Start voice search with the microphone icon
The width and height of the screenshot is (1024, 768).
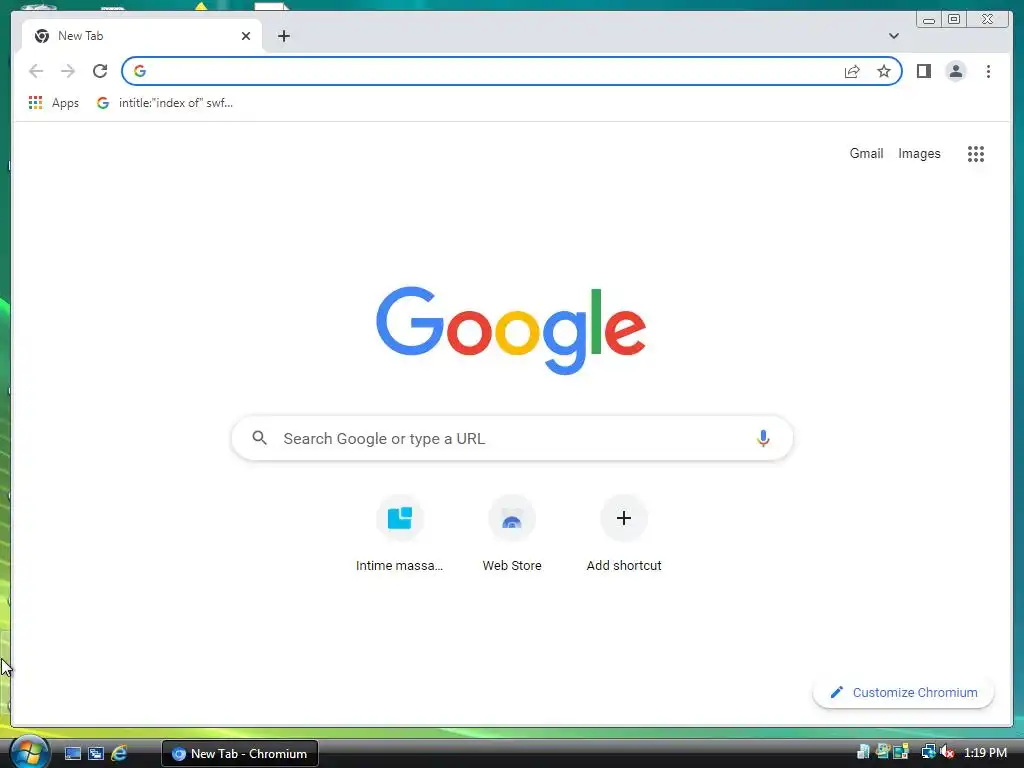pyautogui.click(x=763, y=438)
